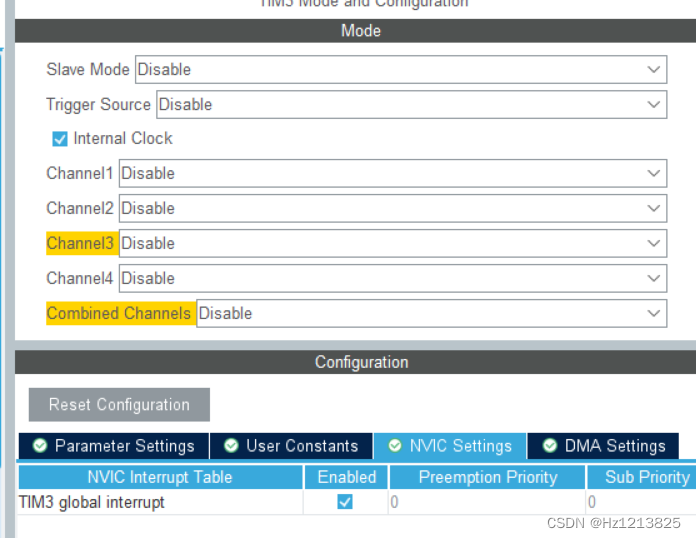Screen dimensions: 696x538
Task: Toggle TIM3 global interrupt Enabled checkbox
Action: click(x=345, y=502)
